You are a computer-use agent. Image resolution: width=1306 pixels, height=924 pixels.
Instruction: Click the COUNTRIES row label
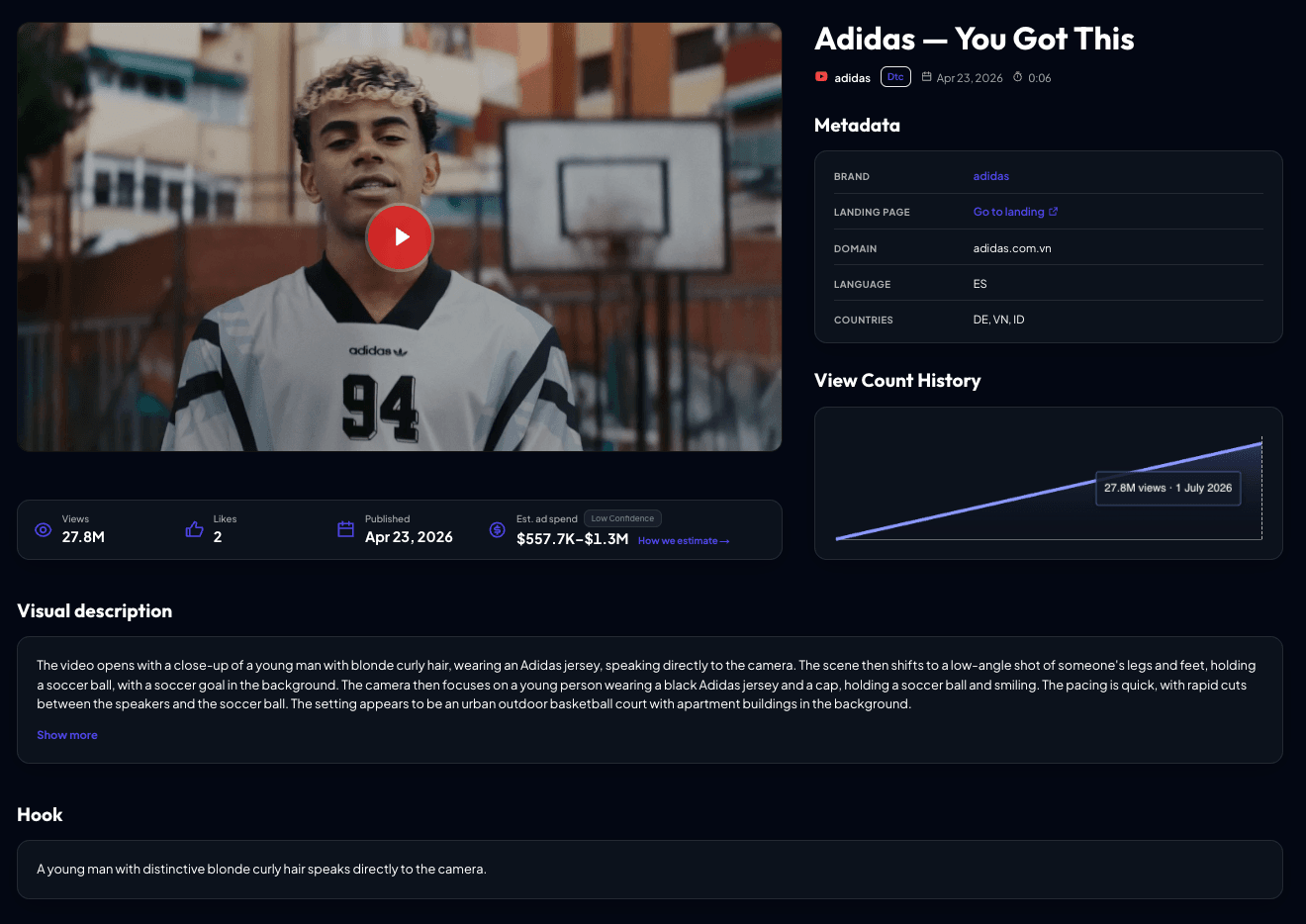(863, 321)
